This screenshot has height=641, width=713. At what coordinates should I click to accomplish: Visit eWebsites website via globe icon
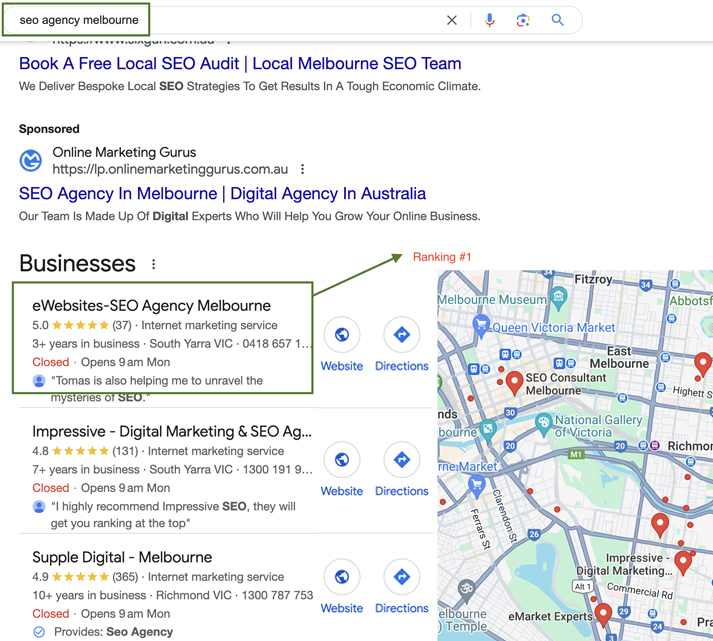[342, 335]
